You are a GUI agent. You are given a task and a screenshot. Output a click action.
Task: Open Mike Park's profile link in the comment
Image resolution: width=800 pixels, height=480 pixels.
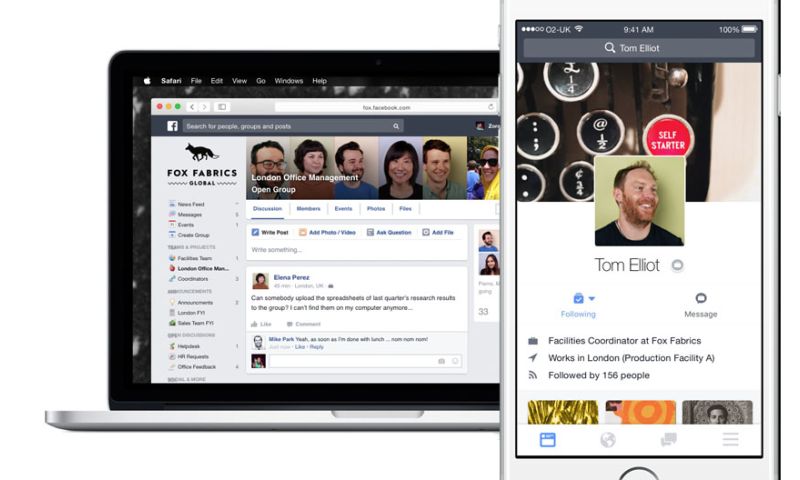pyautogui.click(x=281, y=339)
